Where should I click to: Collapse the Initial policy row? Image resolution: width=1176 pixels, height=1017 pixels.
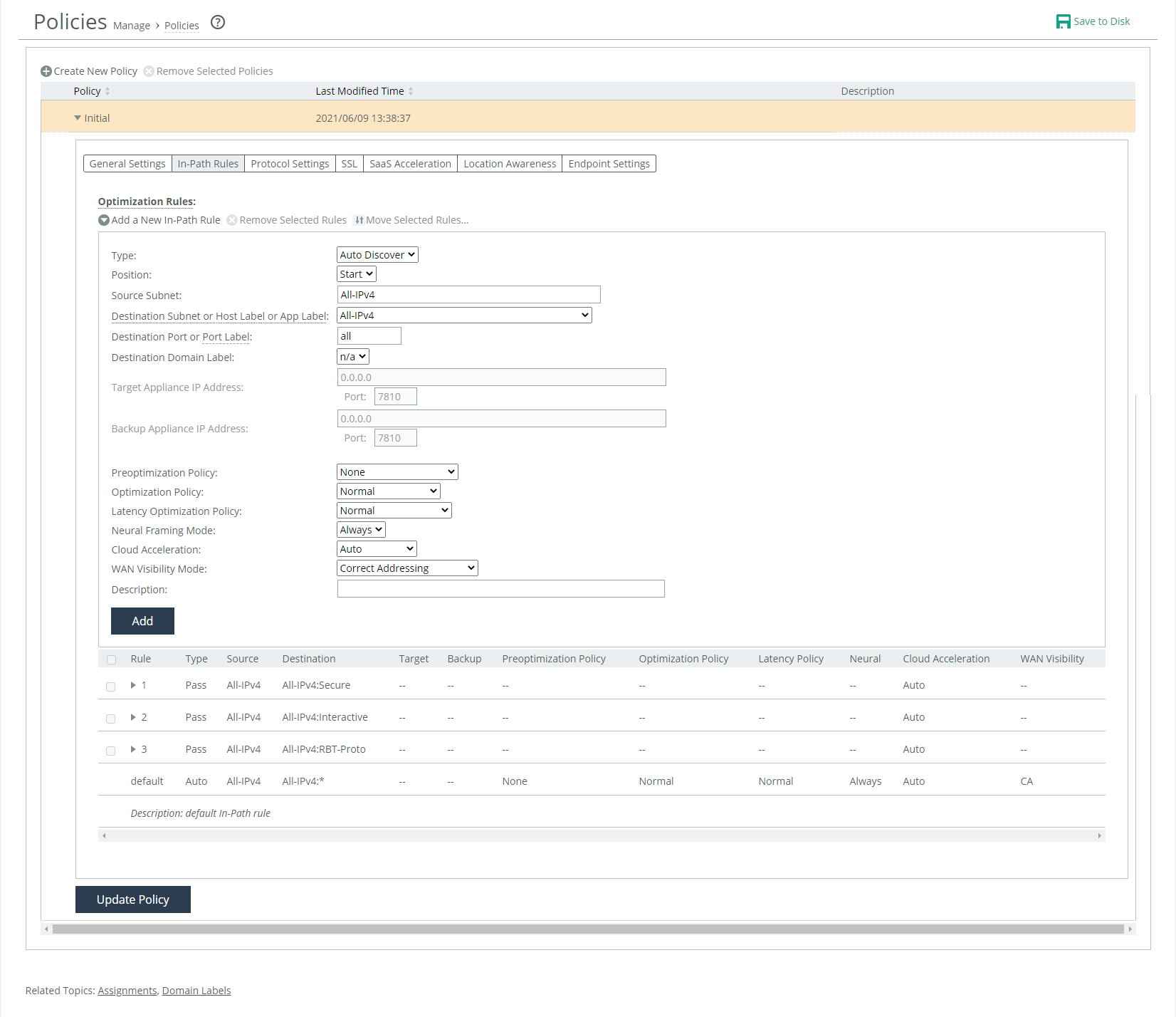(78, 118)
